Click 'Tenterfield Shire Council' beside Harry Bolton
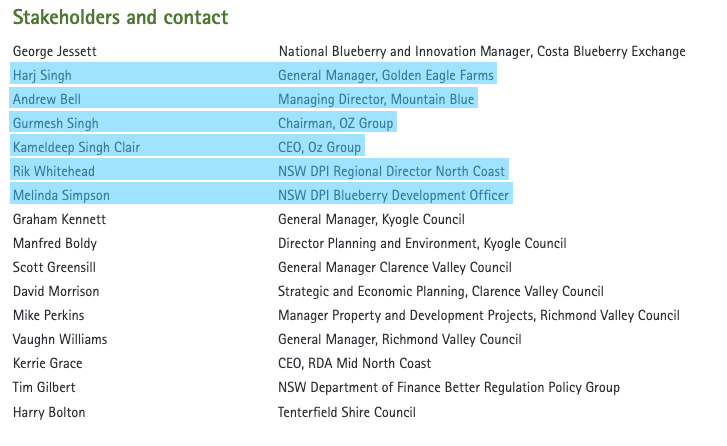 tap(346, 412)
